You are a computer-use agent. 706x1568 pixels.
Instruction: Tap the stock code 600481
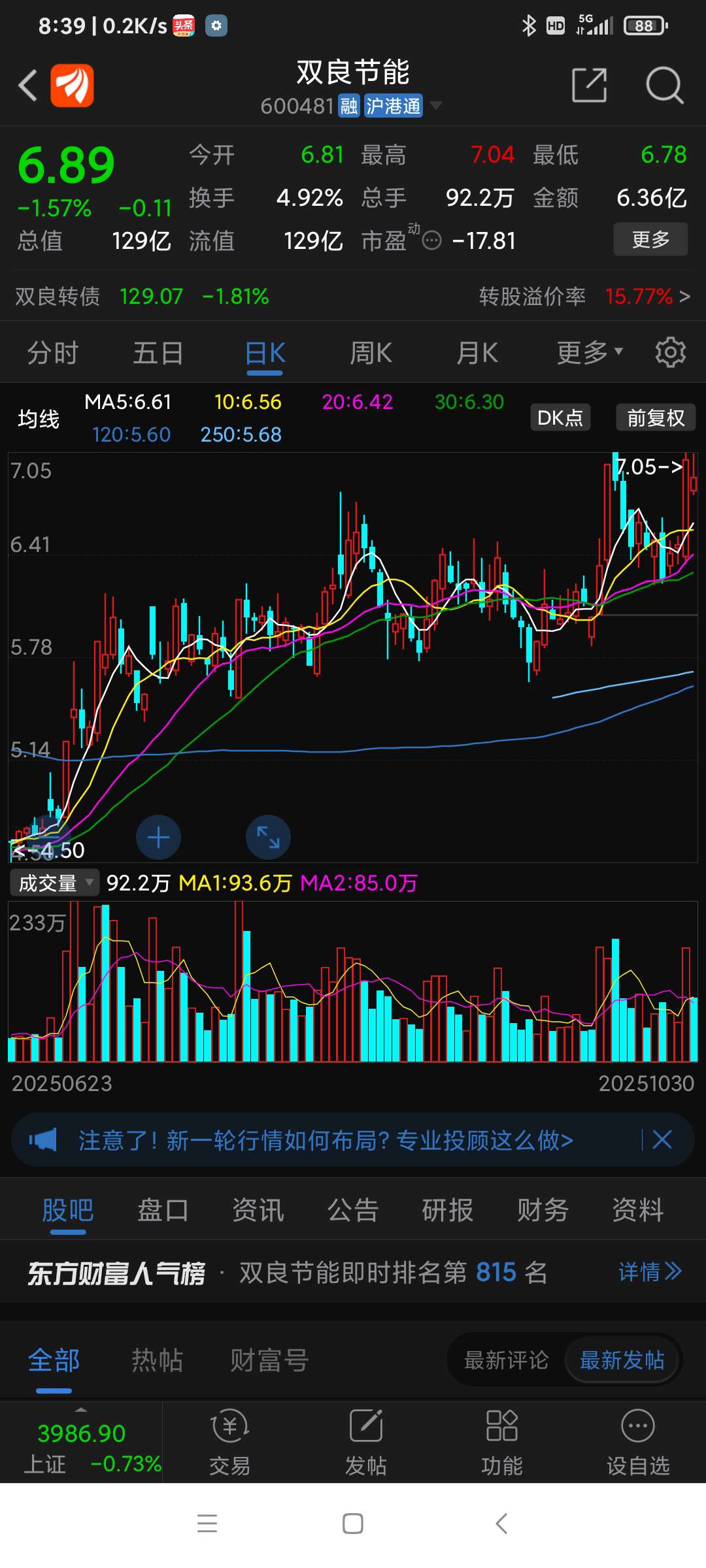pyautogui.click(x=297, y=106)
